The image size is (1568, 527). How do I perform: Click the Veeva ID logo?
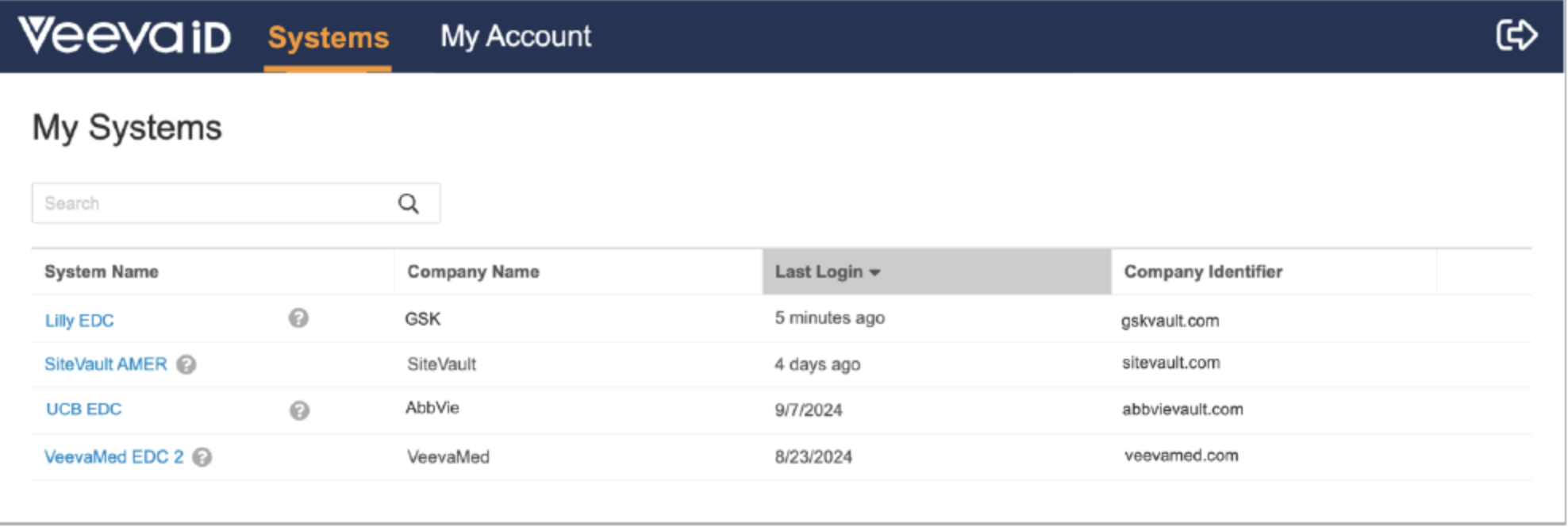coord(125,37)
